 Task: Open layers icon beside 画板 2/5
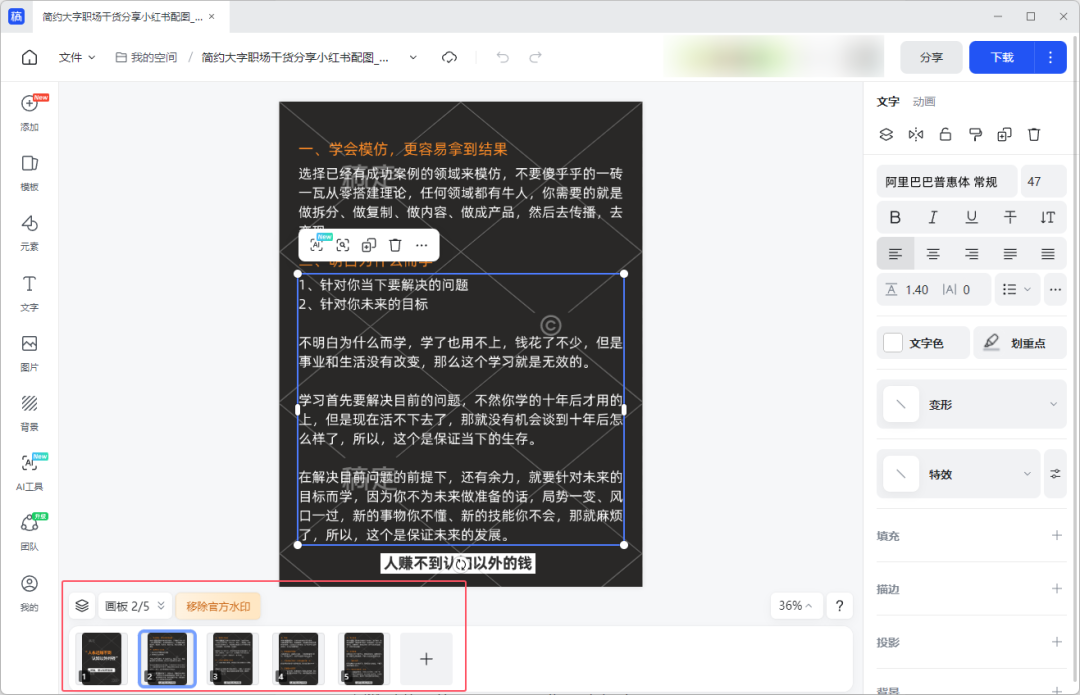pos(82,605)
